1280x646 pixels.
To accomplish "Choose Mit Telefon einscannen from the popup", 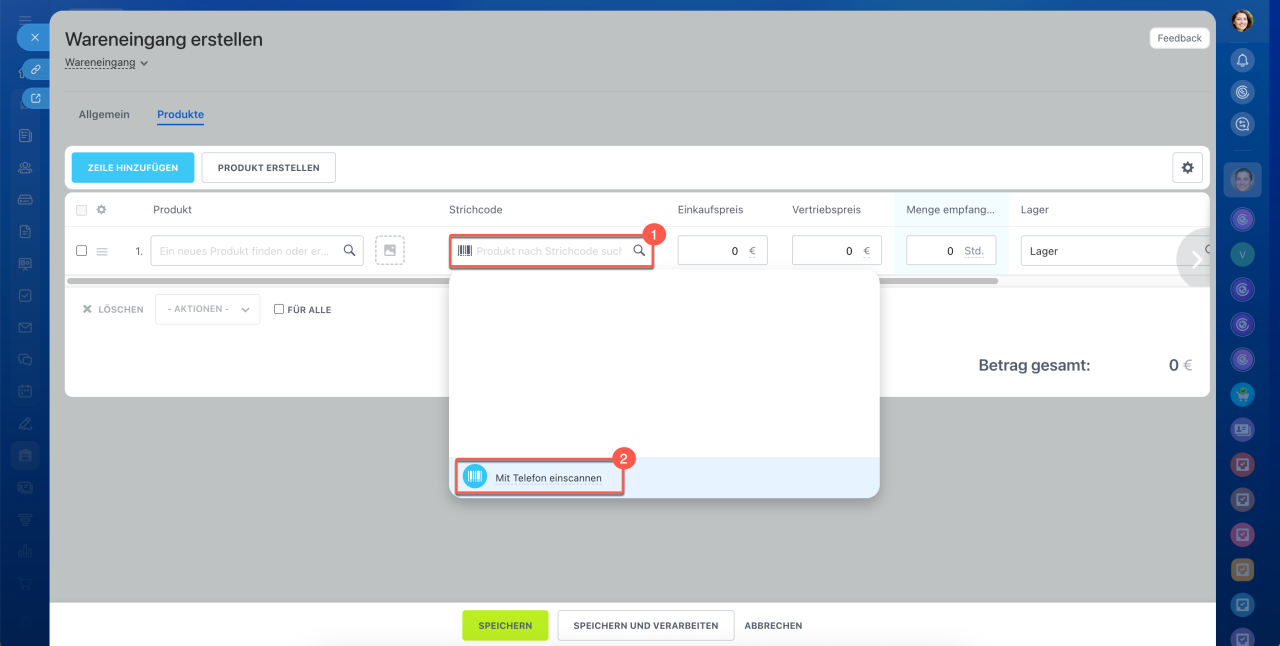I will pyautogui.click(x=548, y=478).
